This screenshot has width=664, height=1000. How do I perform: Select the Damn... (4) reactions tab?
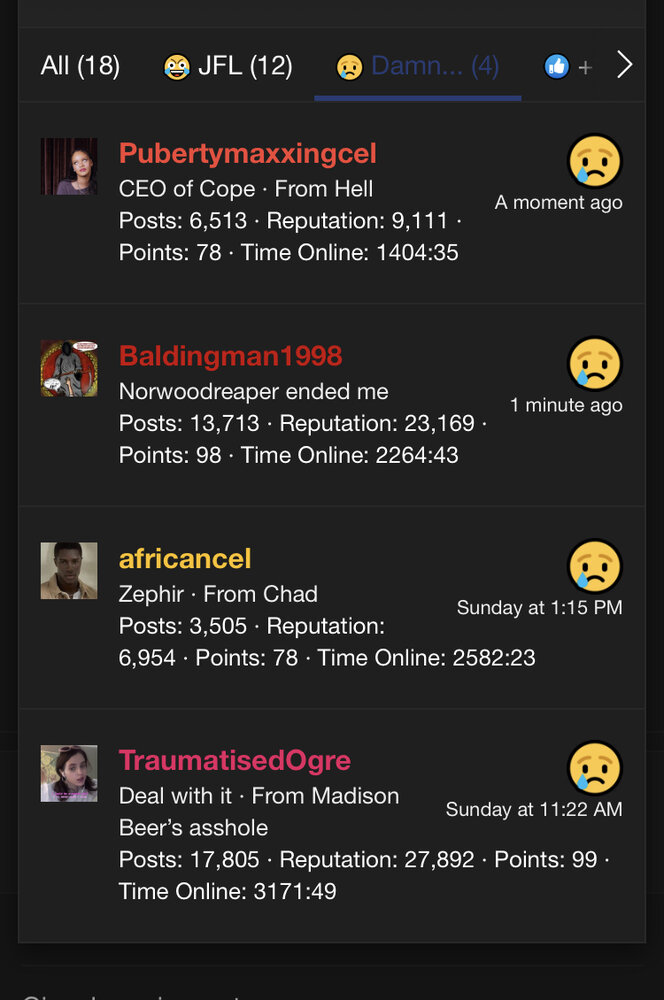pyautogui.click(x=418, y=66)
